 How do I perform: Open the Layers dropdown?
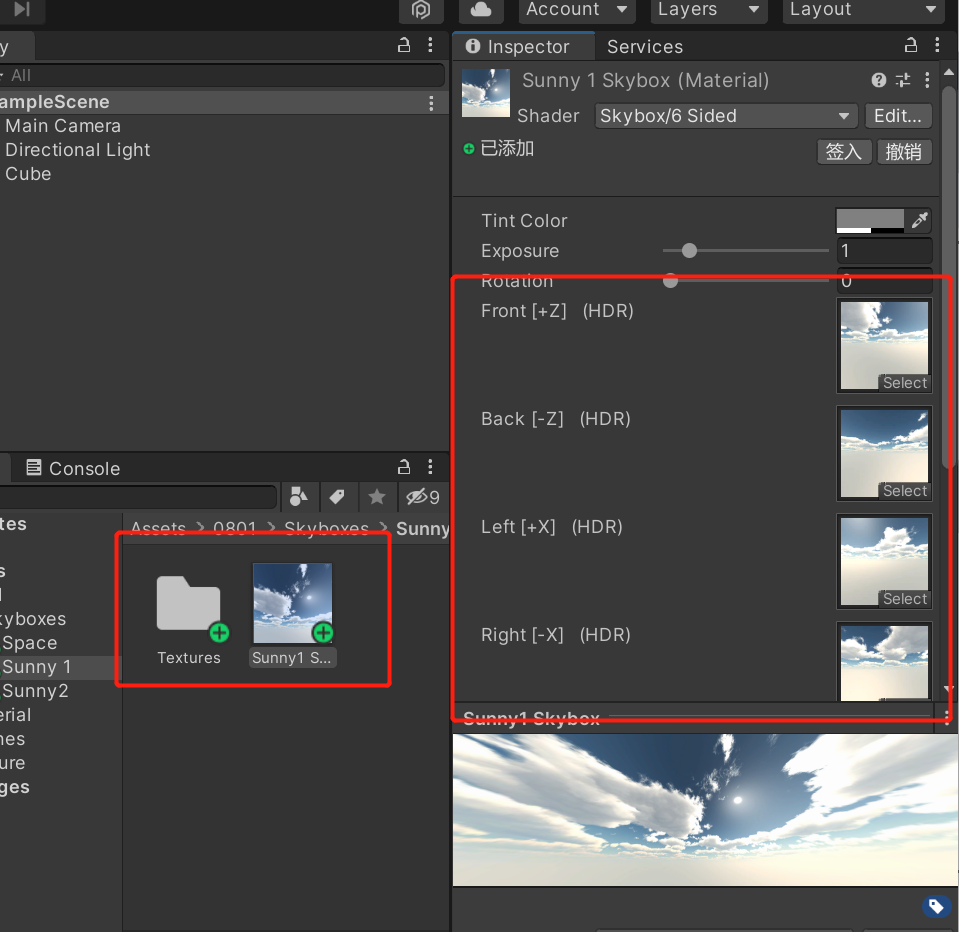point(708,10)
